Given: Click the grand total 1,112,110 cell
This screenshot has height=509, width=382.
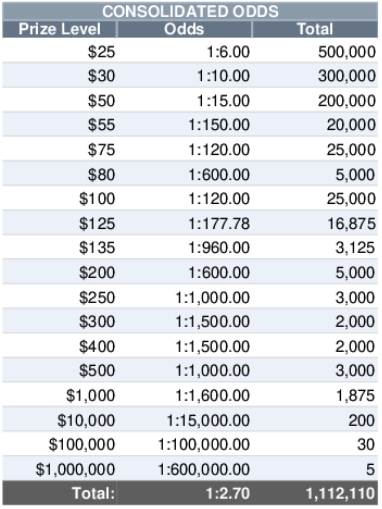Looking at the screenshot, I should [x=315, y=493].
